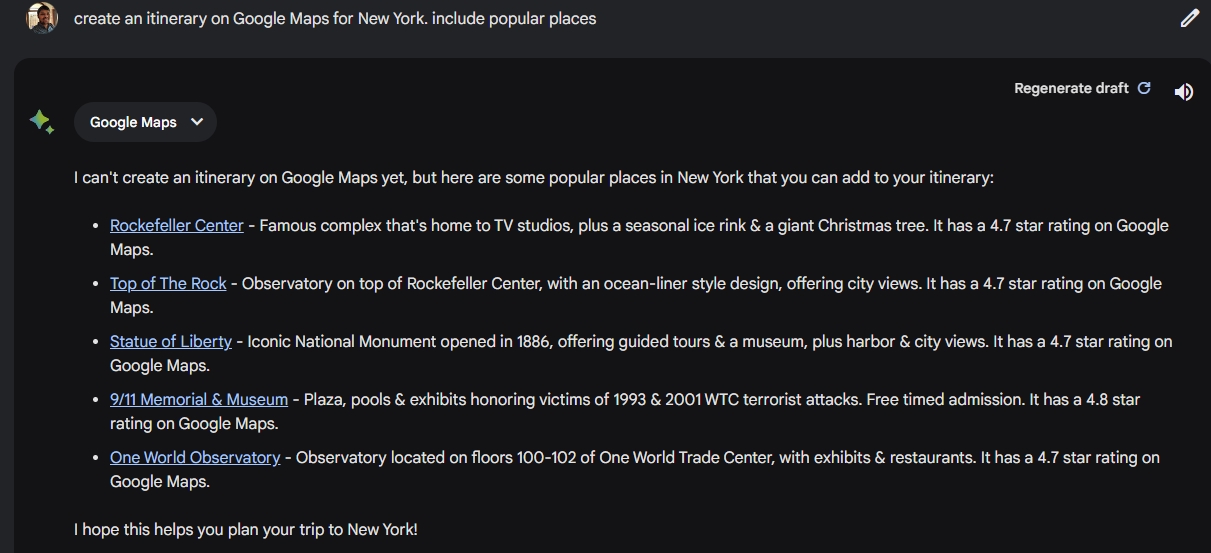Visit the One World Observatory link

[194, 458]
